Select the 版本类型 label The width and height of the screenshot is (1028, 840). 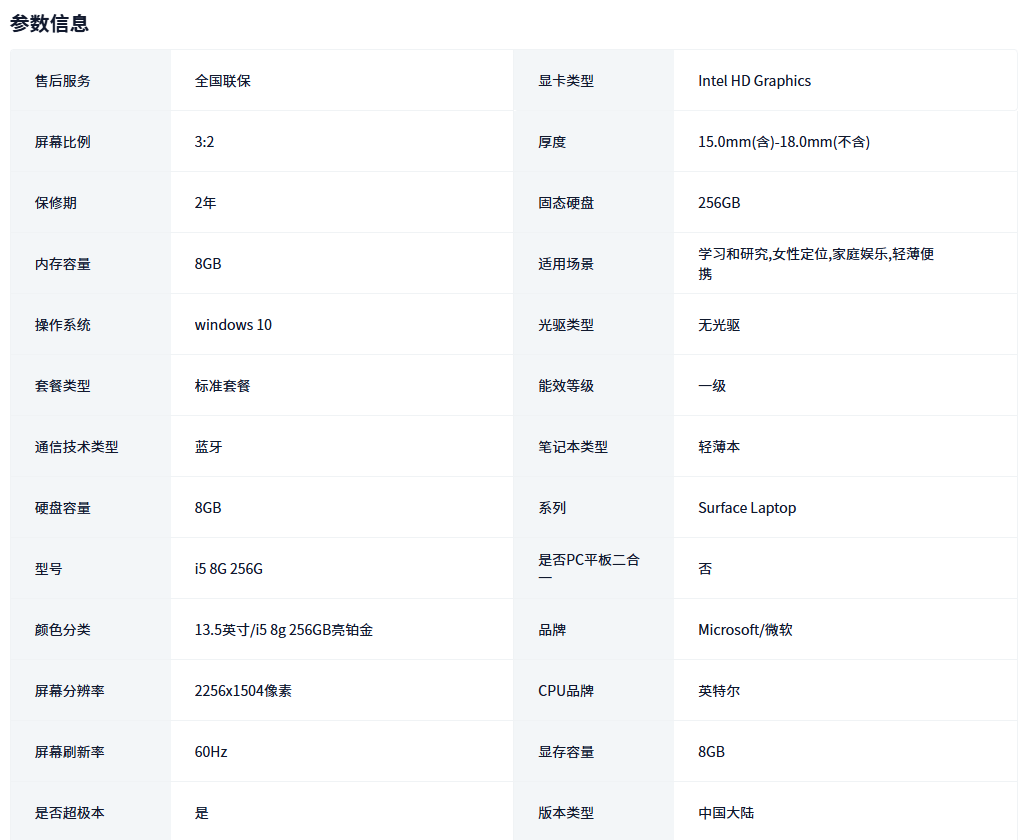566,812
